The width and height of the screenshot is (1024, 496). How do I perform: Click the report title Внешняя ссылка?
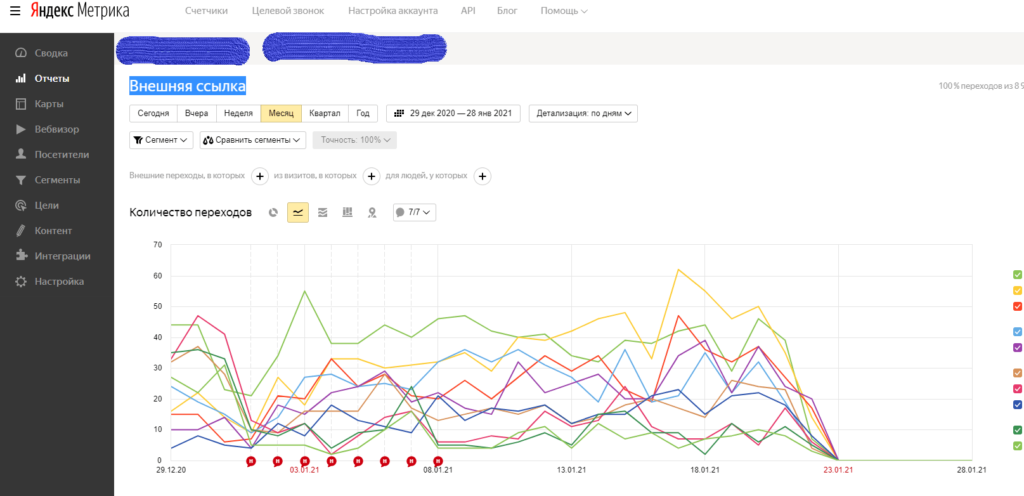[187, 86]
